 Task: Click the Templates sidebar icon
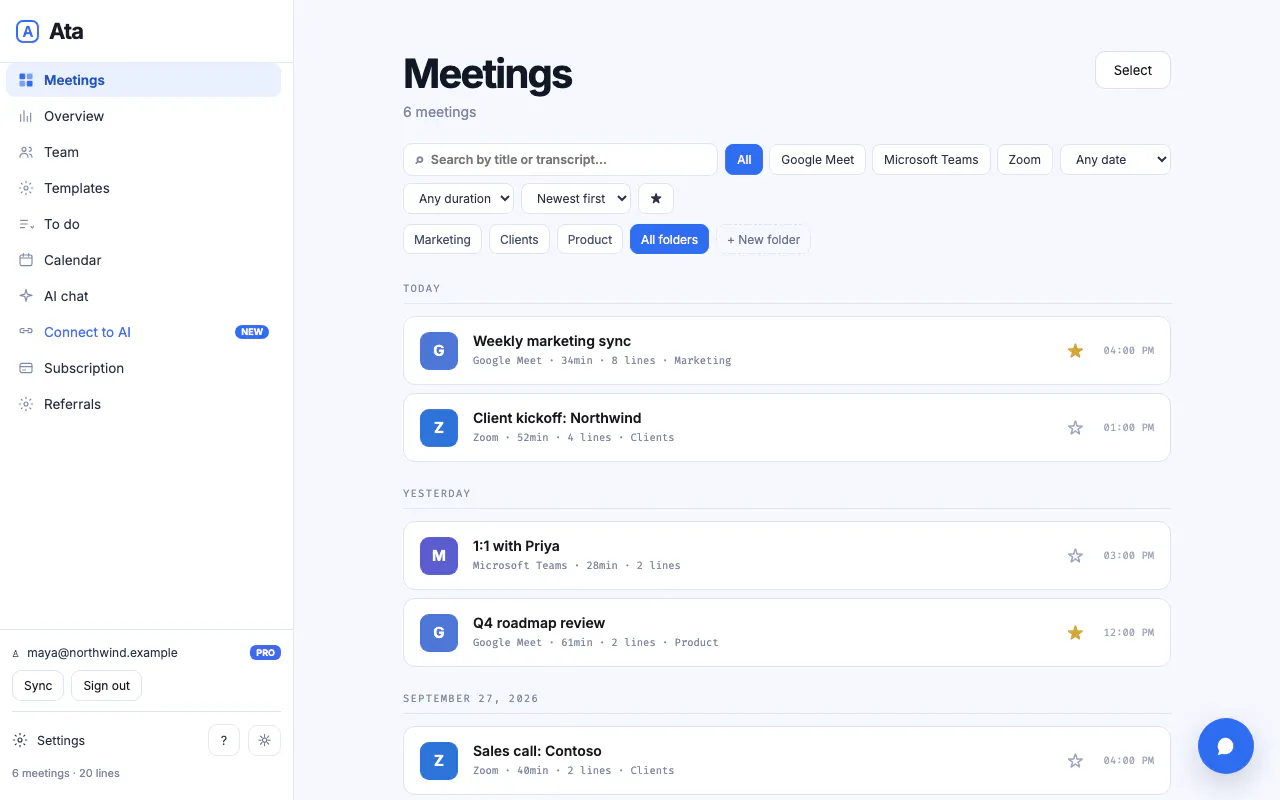pyautogui.click(x=26, y=188)
